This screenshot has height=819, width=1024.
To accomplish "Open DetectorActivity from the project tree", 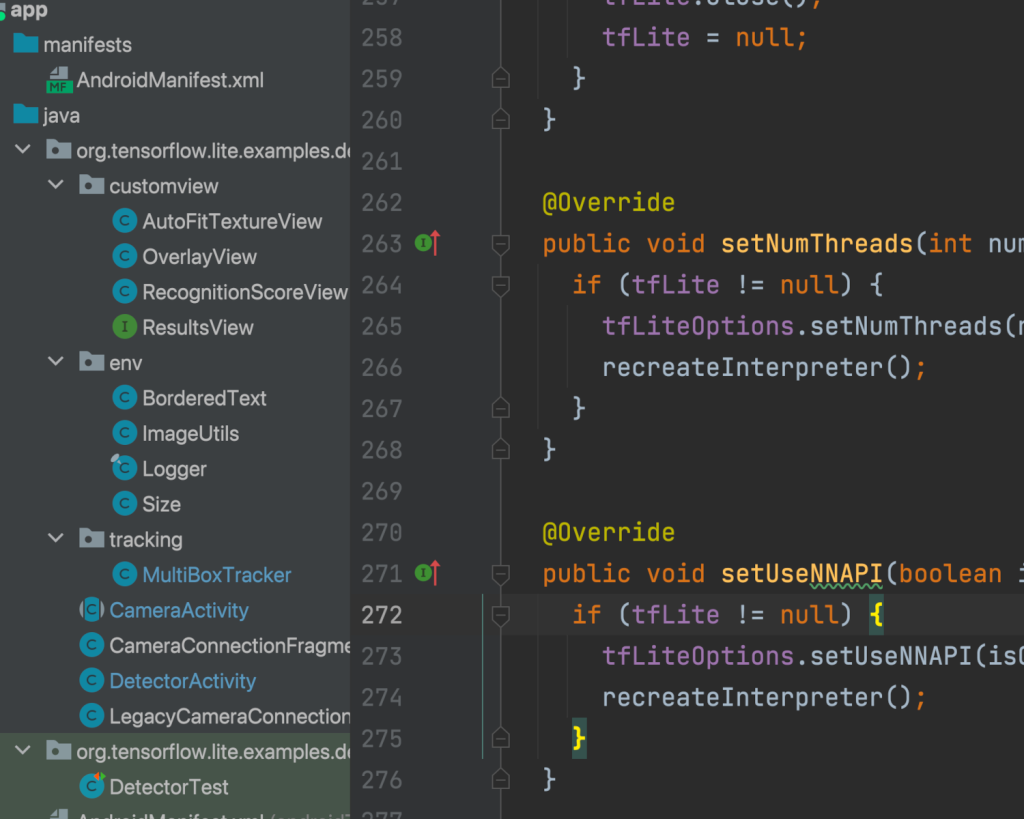I will pos(182,681).
